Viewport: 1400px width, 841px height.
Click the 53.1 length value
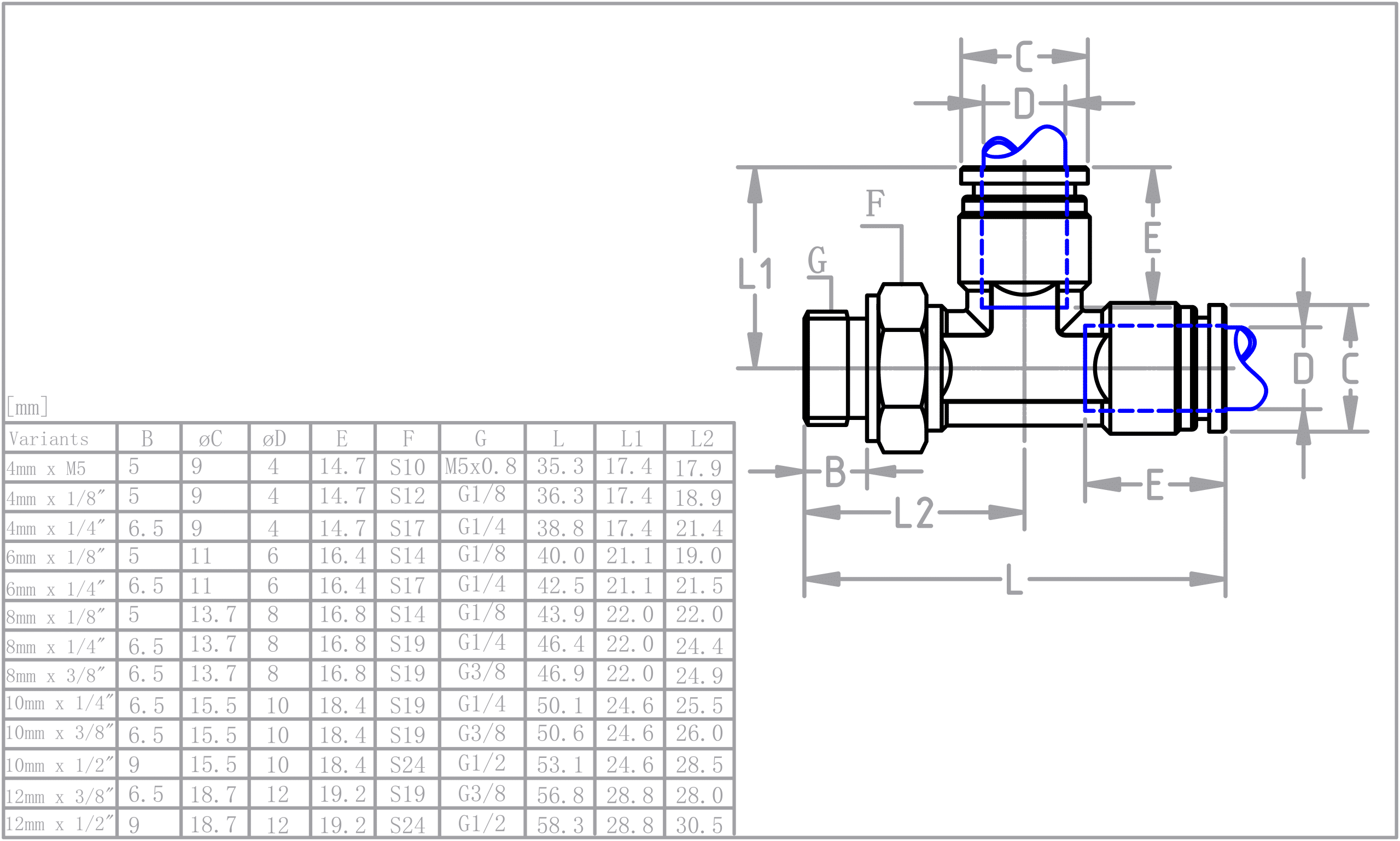[x=561, y=765]
